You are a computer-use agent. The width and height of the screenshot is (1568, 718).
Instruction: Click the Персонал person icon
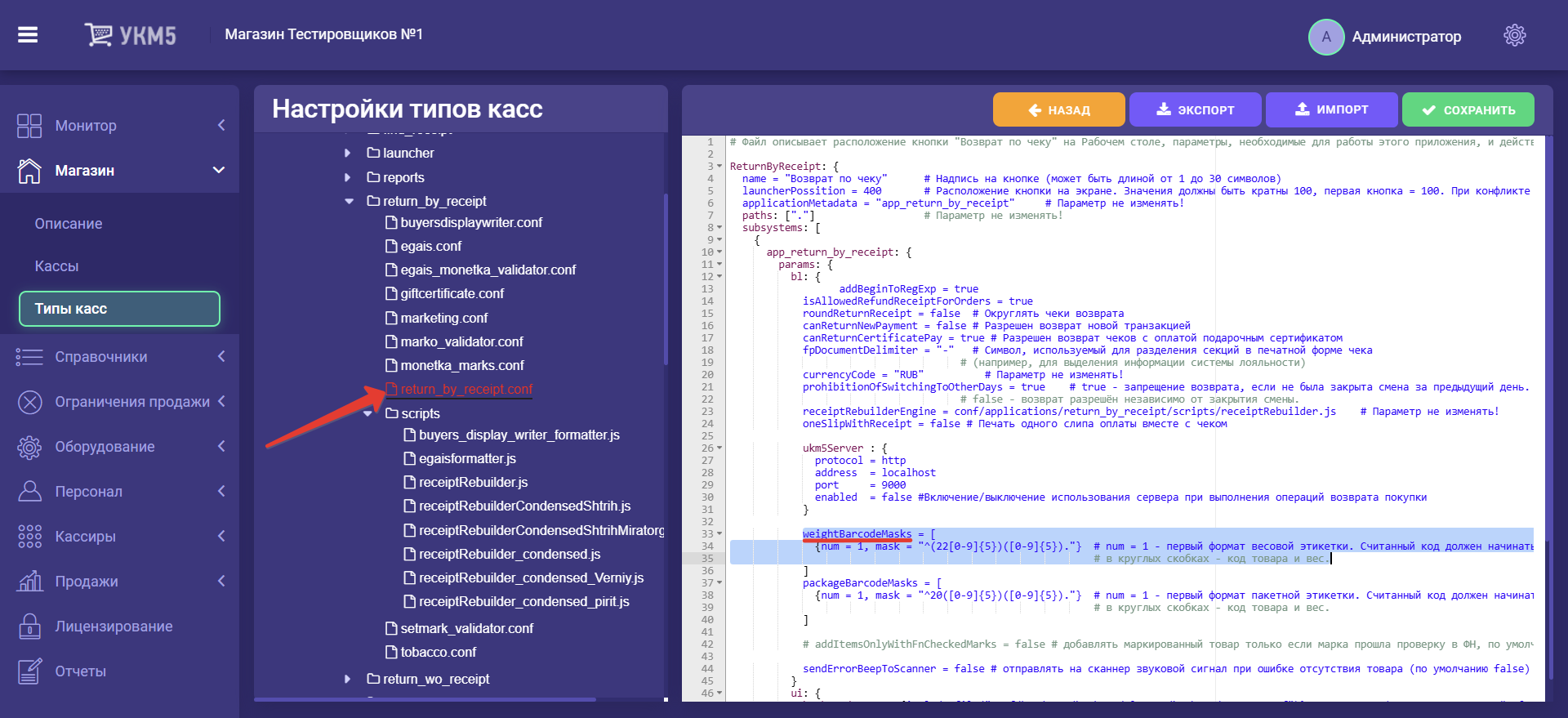29,491
